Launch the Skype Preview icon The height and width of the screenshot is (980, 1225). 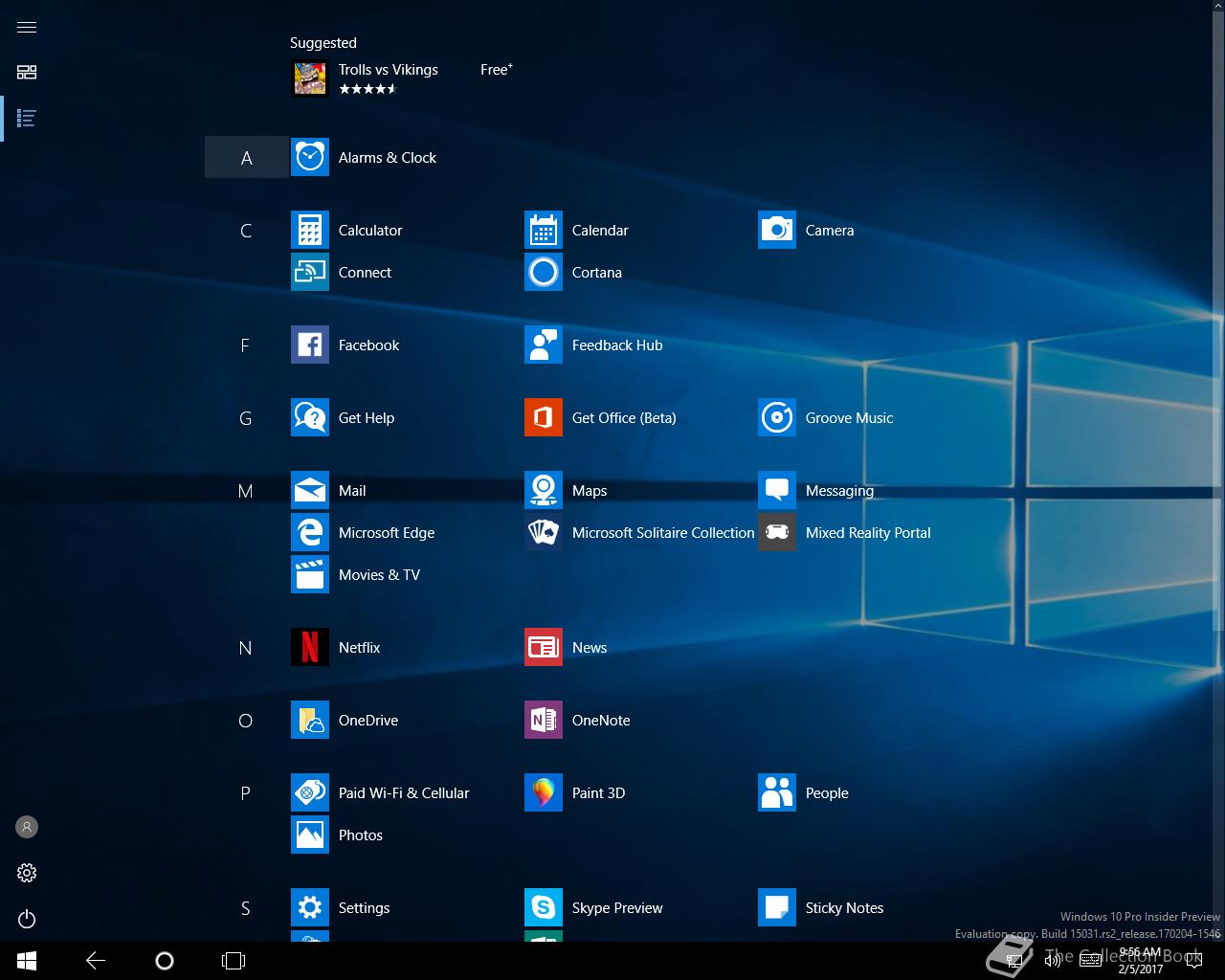click(544, 907)
